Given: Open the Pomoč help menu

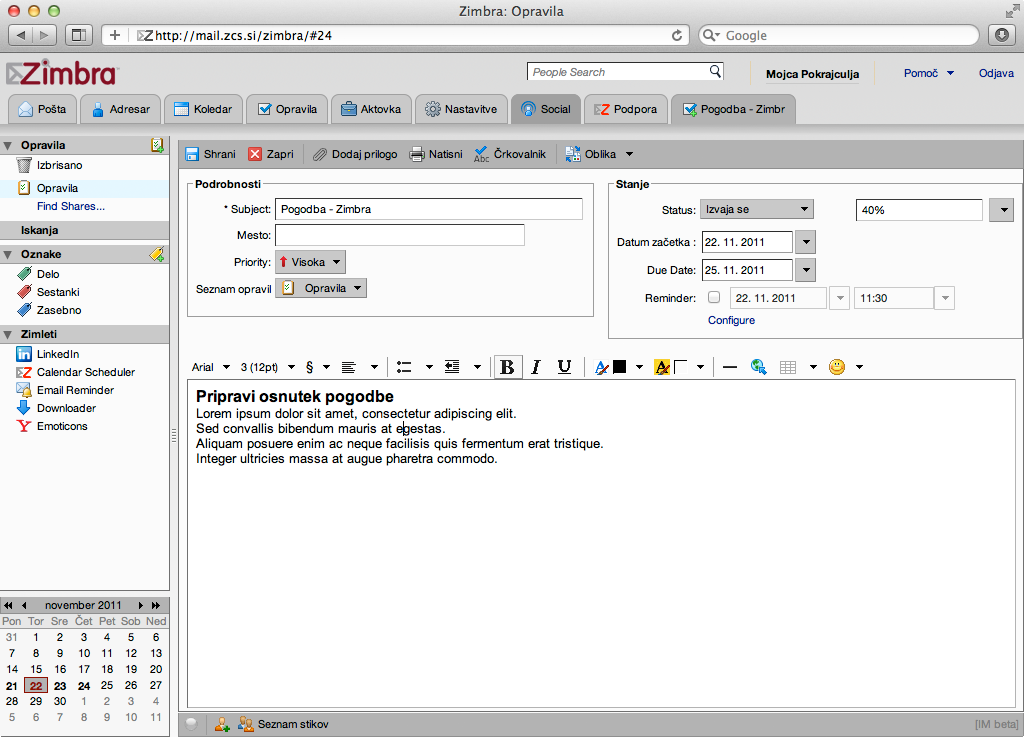Looking at the screenshot, I should tap(929, 73).
